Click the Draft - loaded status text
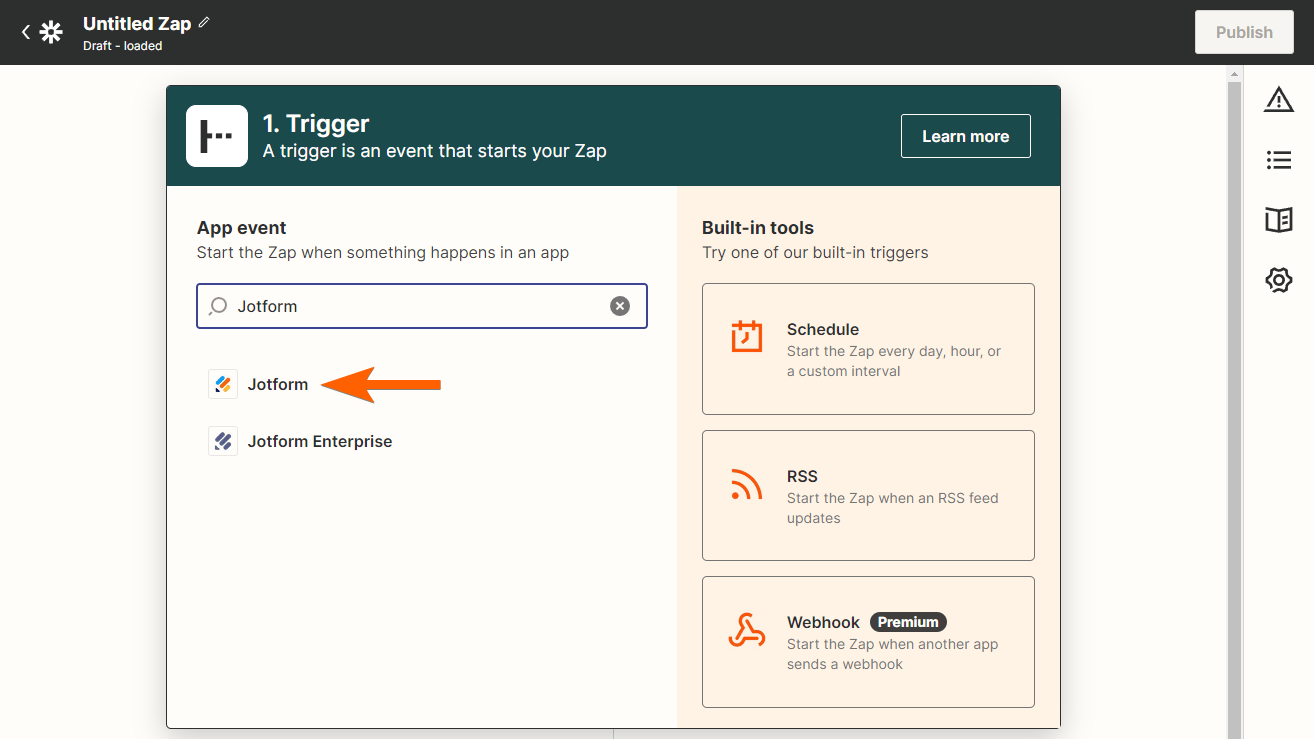Screen dimensions: 1314x739 tap(122, 46)
